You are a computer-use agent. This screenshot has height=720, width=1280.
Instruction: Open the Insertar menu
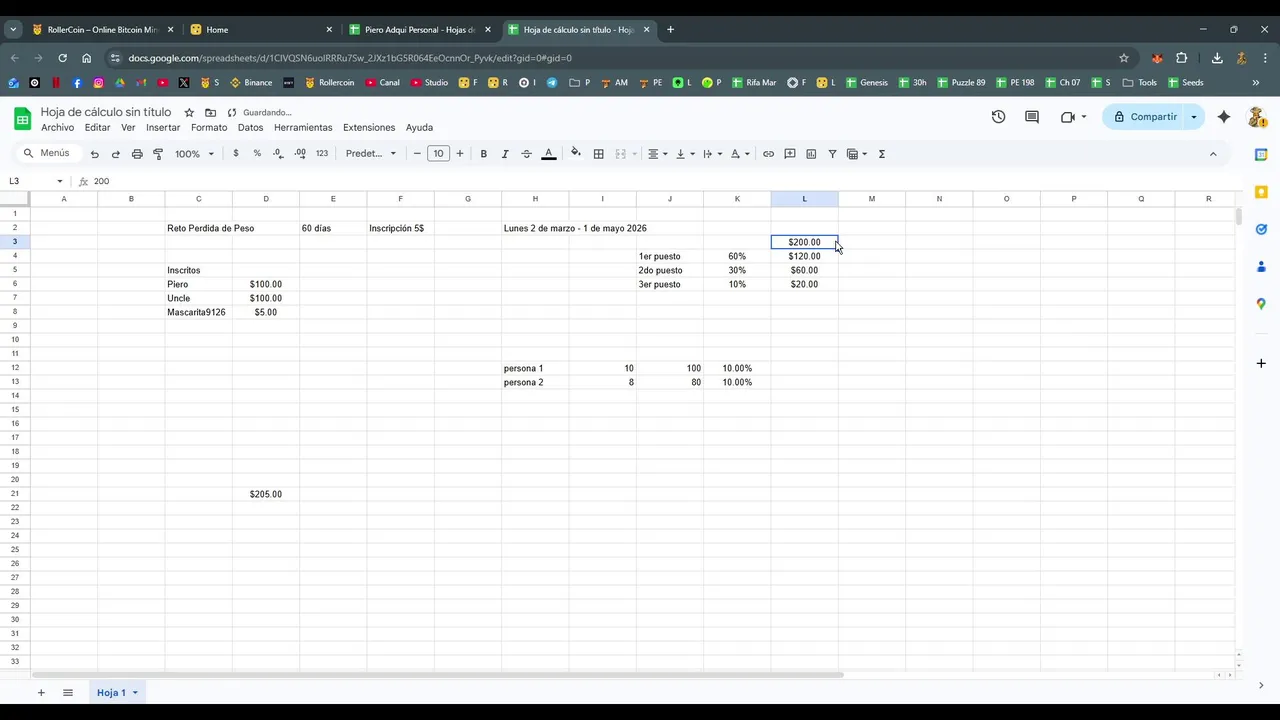click(x=163, y=128)
